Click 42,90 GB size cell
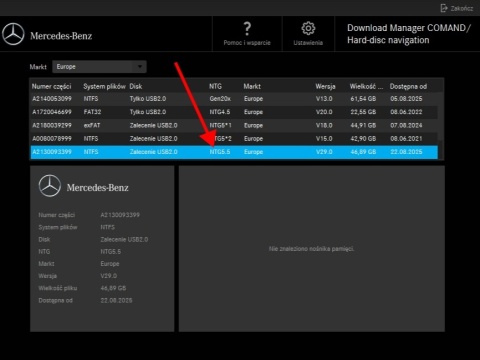This screenshot has width=480, height=360. pos(363,138)
